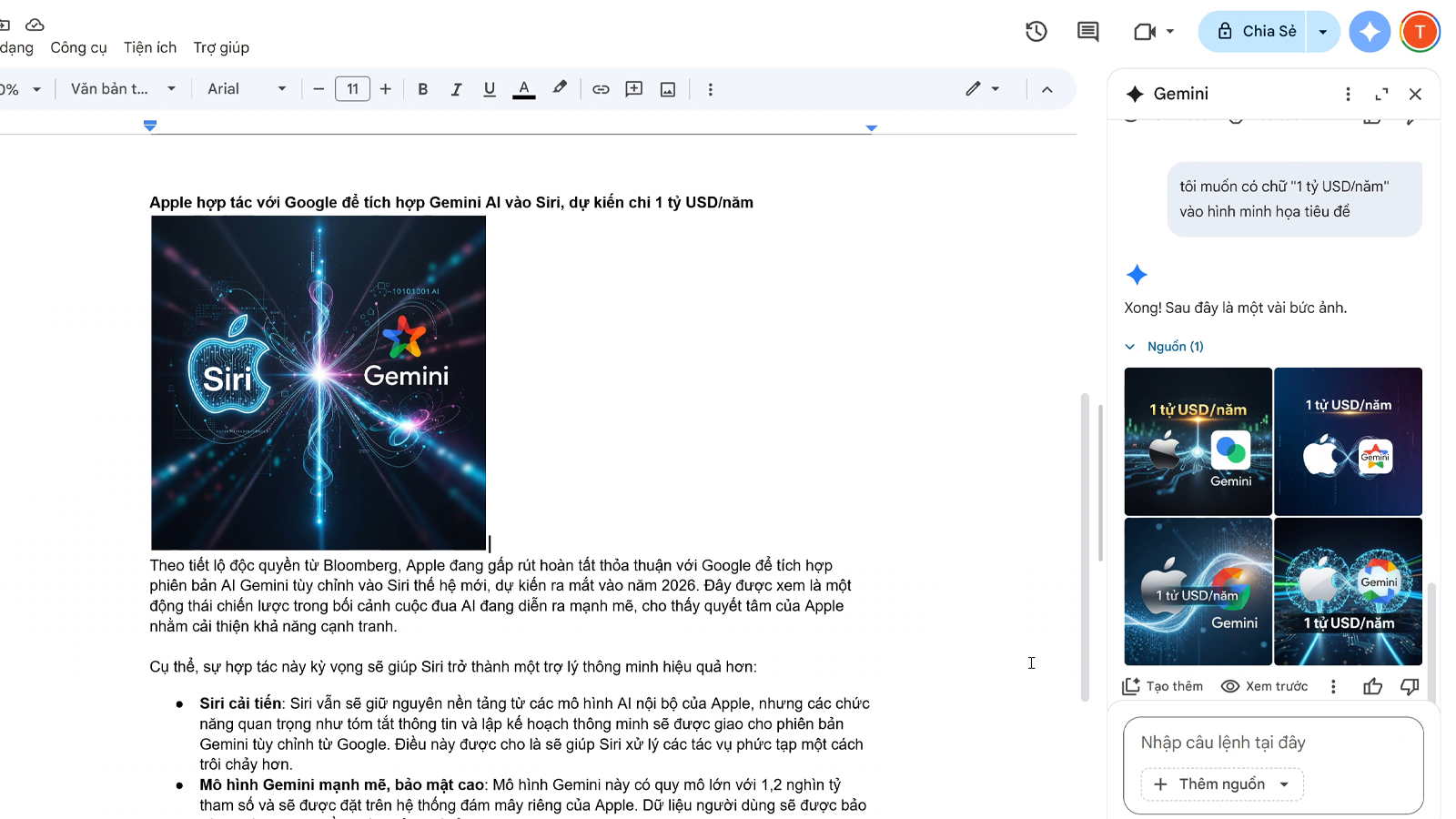Click the add comment toolbar icon
1456x819 pixels.
[x=634, y=89]
